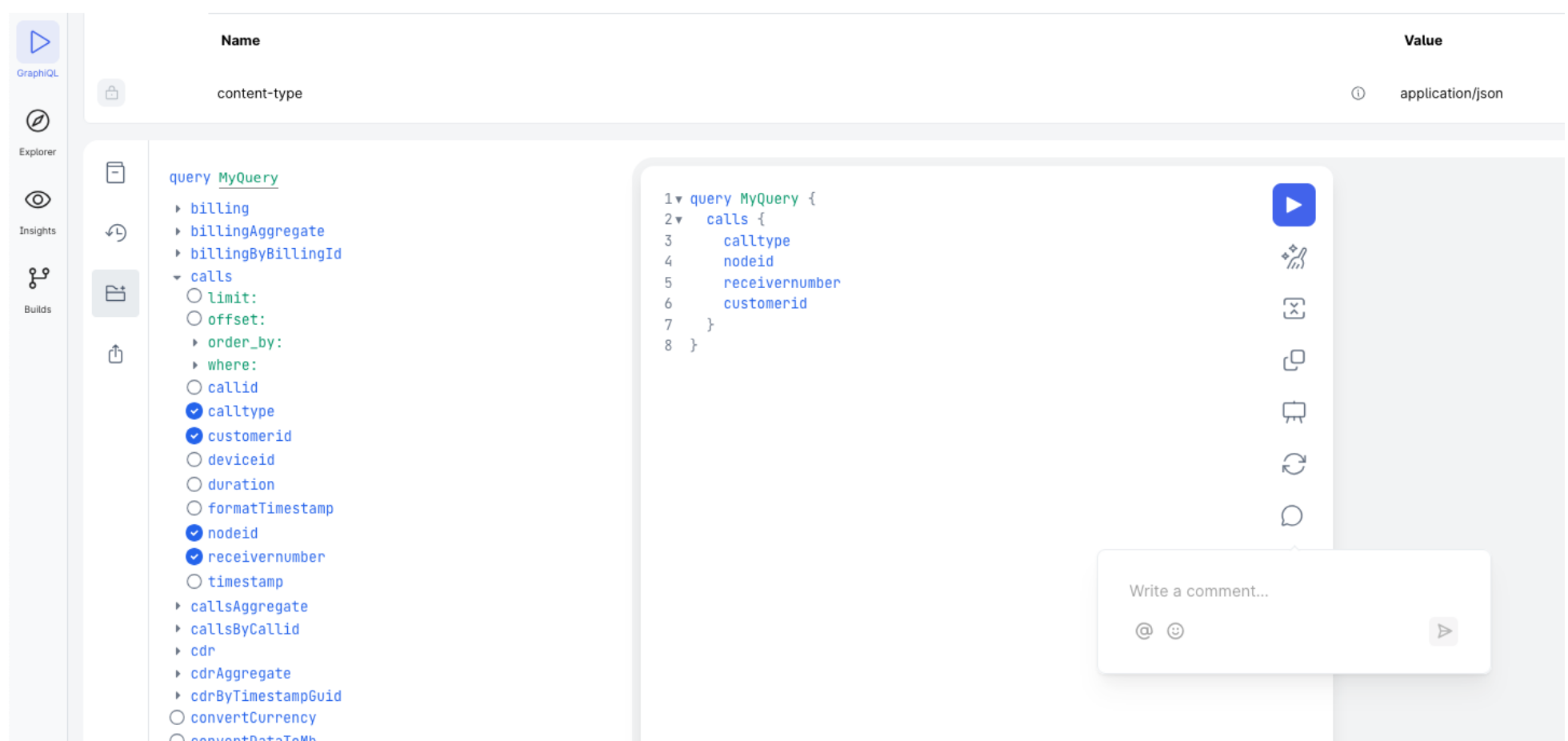Image resolution: width=1568 pixels, height=741 pixels.
Task: Fold the calls block at line 2
Action: pyautogui.click(x=678, y=220)
